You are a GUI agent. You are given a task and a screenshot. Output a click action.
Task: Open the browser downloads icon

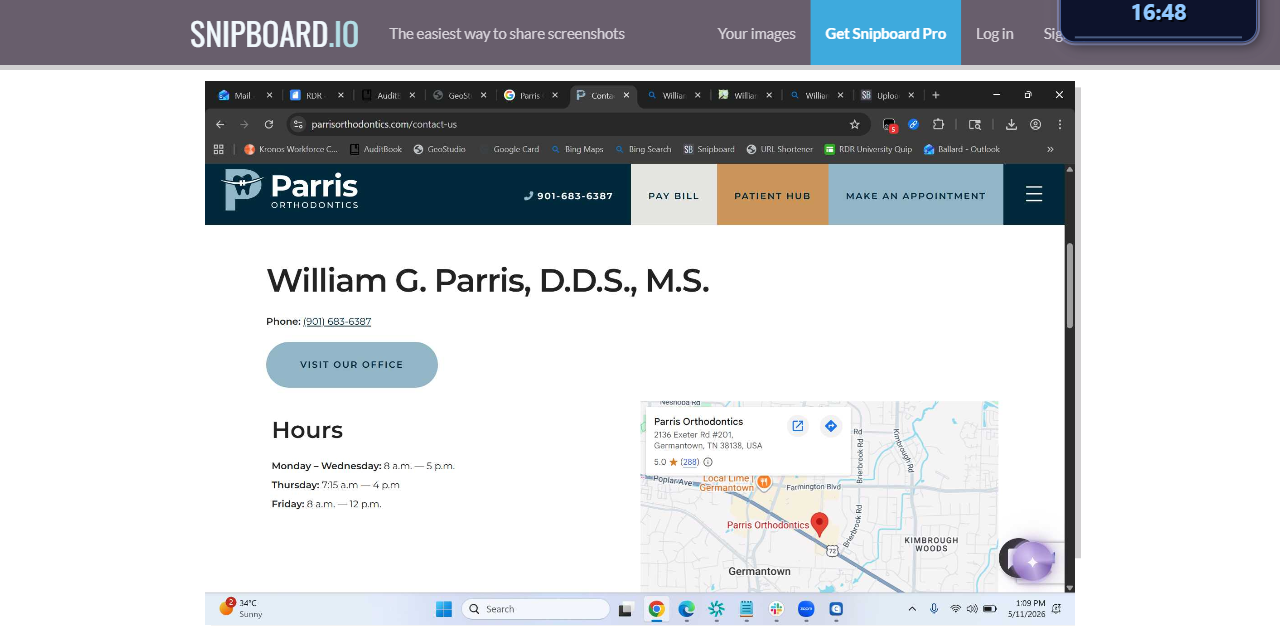tap(1011, 124)
